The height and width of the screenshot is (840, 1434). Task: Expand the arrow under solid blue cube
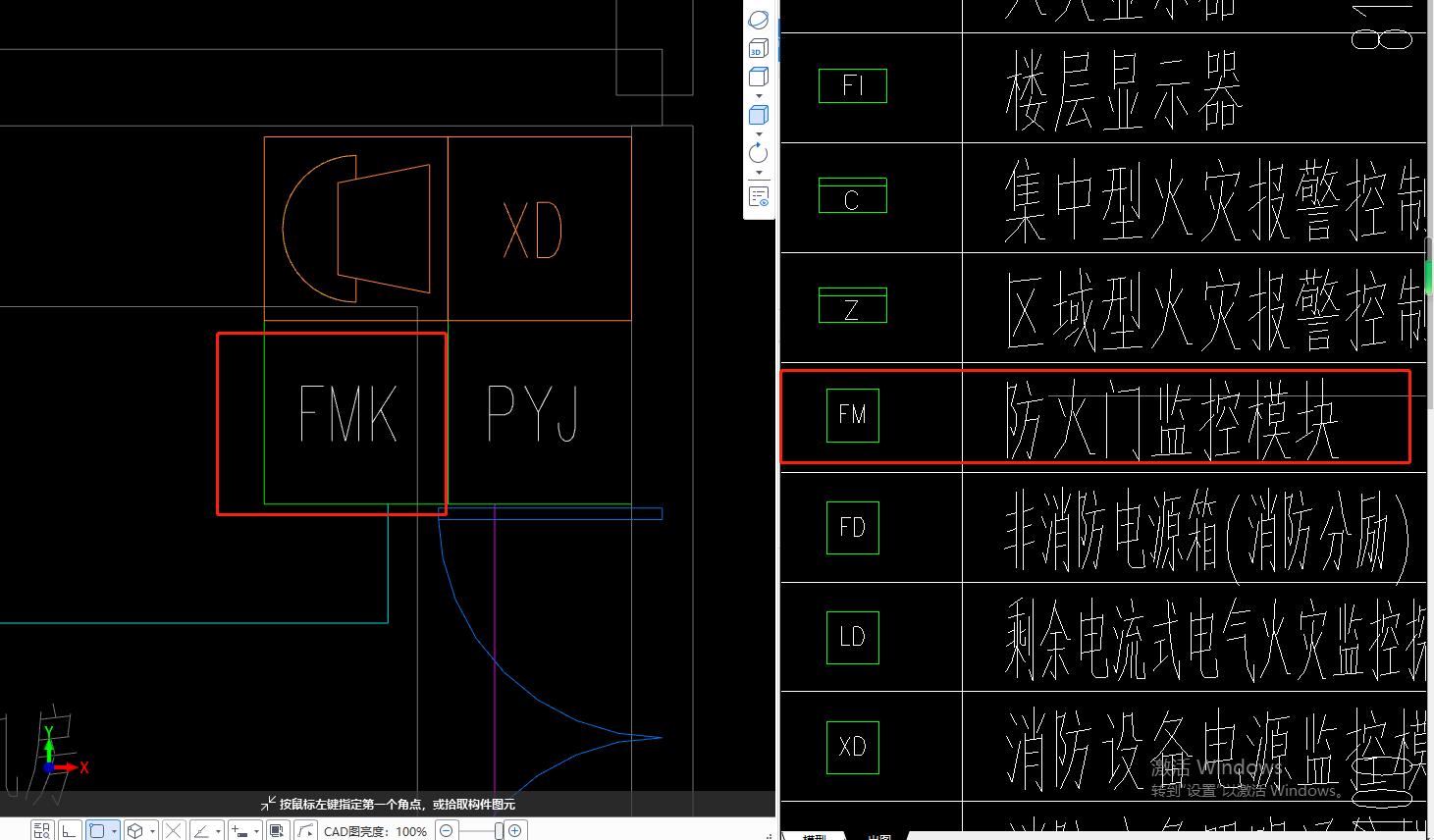(x=759, y=134)
